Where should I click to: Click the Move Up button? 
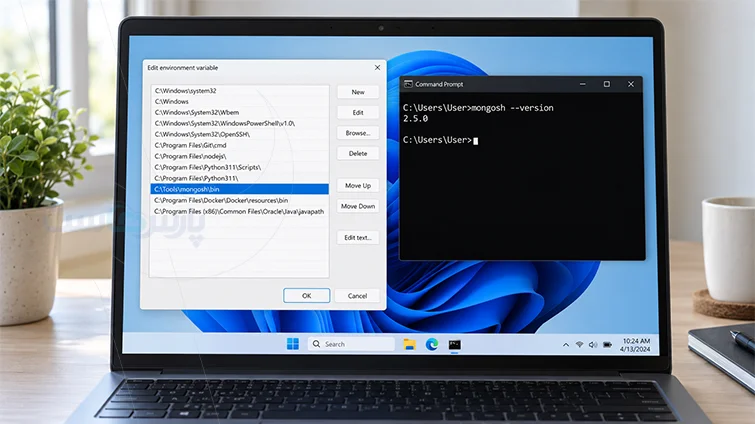click(x=358, y=185)
